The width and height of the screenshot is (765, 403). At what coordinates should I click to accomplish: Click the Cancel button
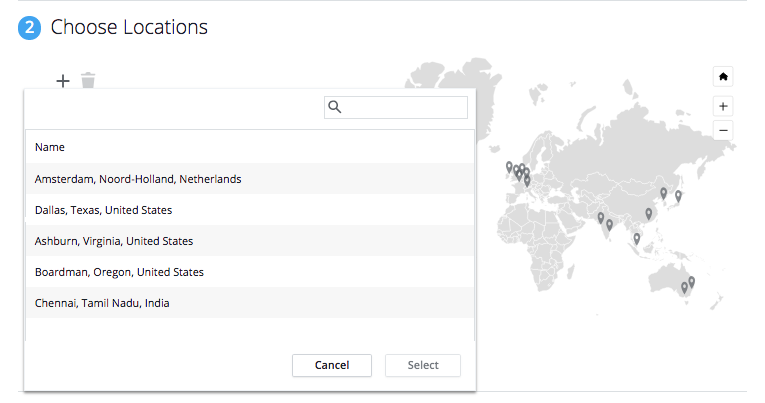pos(332,365)
